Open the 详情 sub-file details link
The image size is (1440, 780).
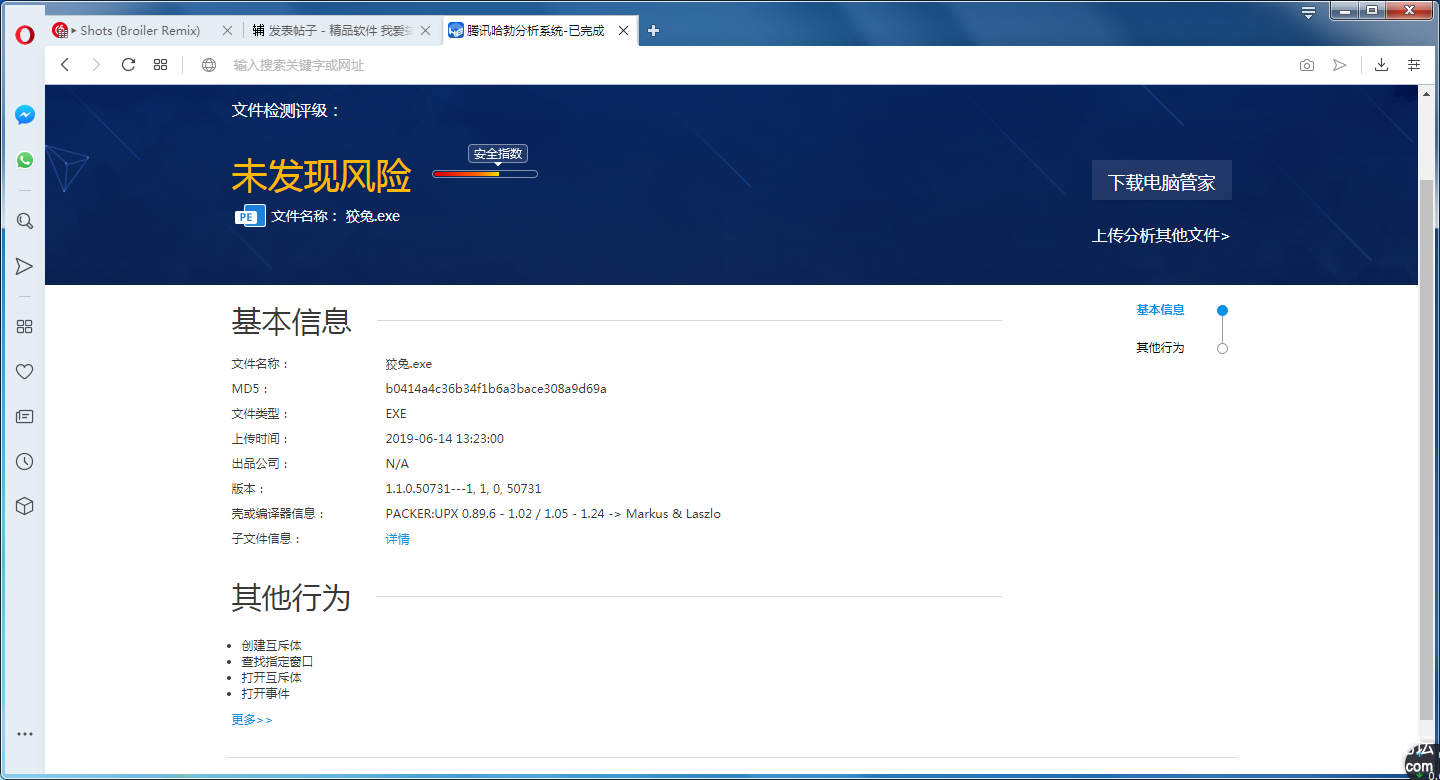[397, 539]
